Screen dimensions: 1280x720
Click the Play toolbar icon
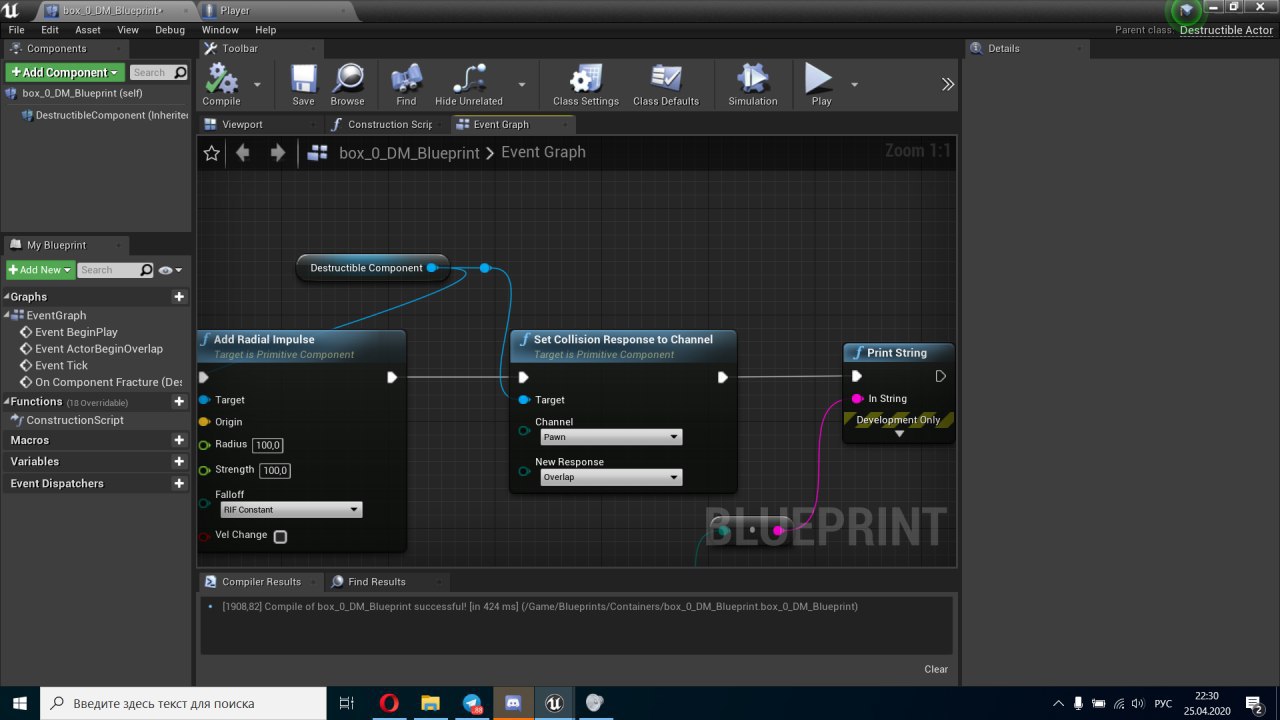(821, 84)
